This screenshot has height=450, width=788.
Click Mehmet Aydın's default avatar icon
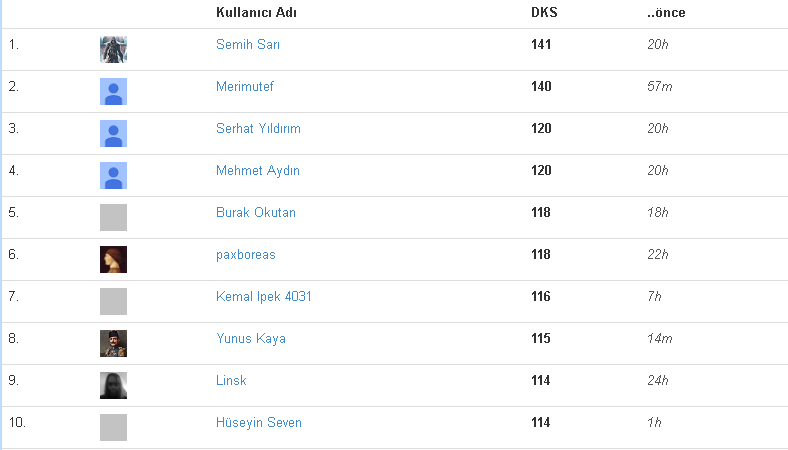[113, 175]
